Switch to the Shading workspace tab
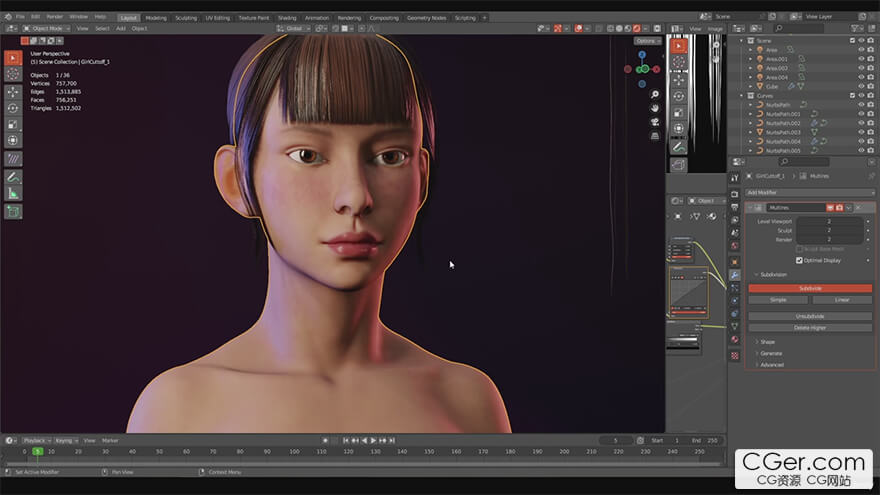The image size is (880, 495). [287, 18]
